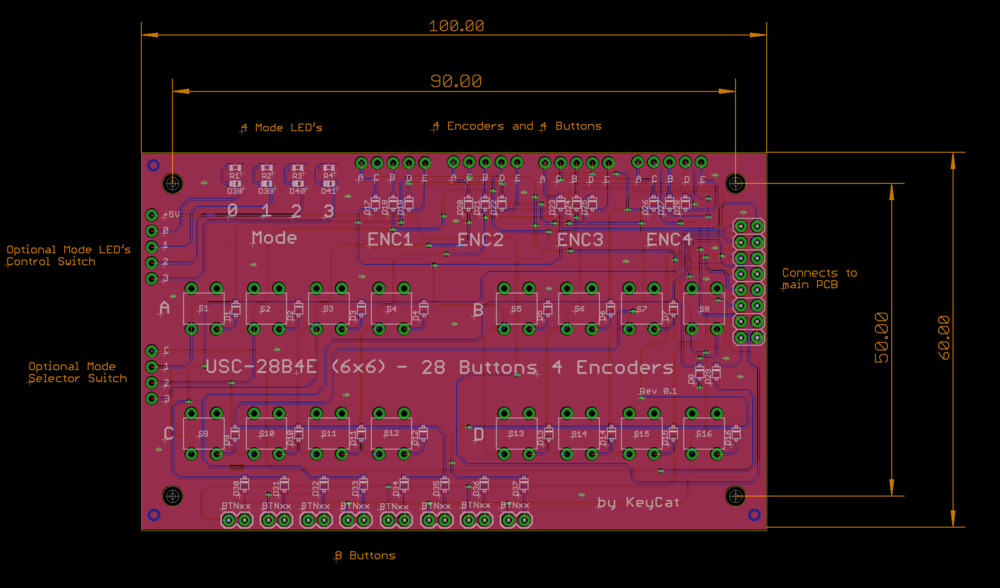The image size is (1000, 588).
Task: Click the ENC1 silkscreen label
Action: (x=390, y=240)
